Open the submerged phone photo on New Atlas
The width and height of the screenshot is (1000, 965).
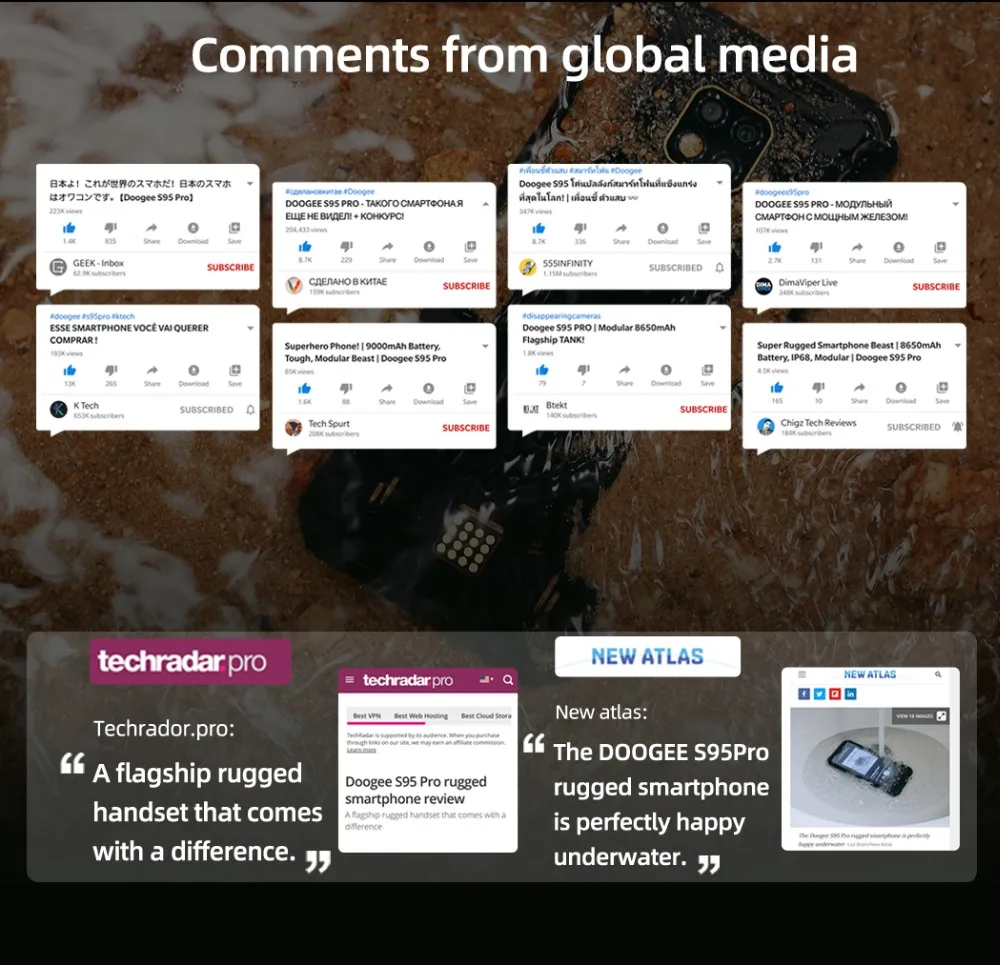tap(869, 767)
